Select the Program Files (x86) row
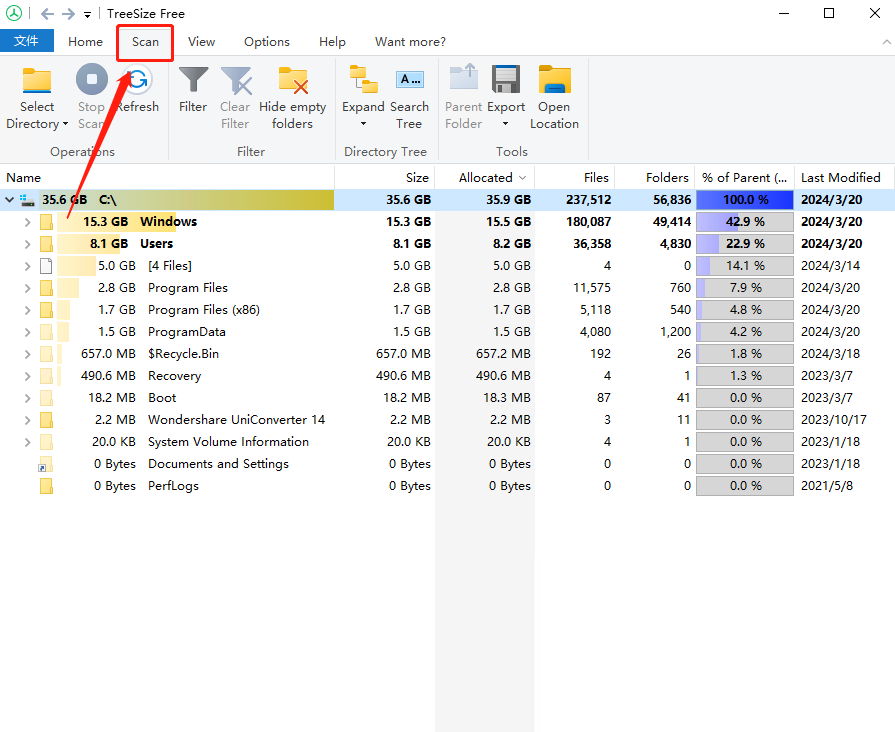The height and width of the screenshot is (732, 895). [x=203, y=310]
